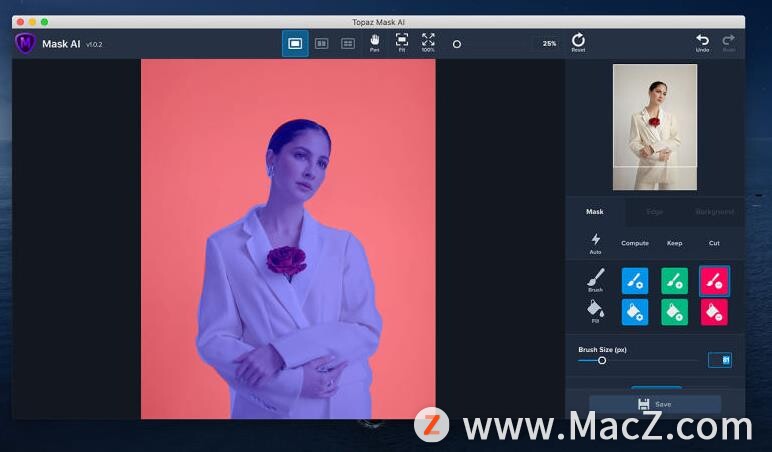The image size is (772, 452).
Task: Choose the blue Compute brush
Action: tap(635, 281)
